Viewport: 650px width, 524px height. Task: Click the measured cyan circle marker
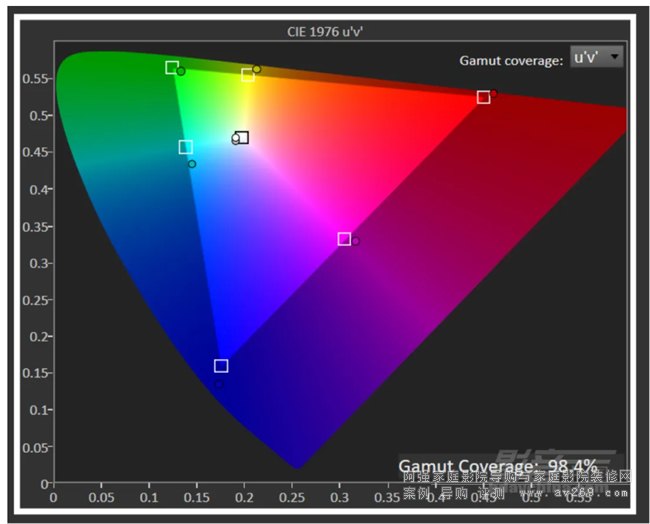click(192, 164)
